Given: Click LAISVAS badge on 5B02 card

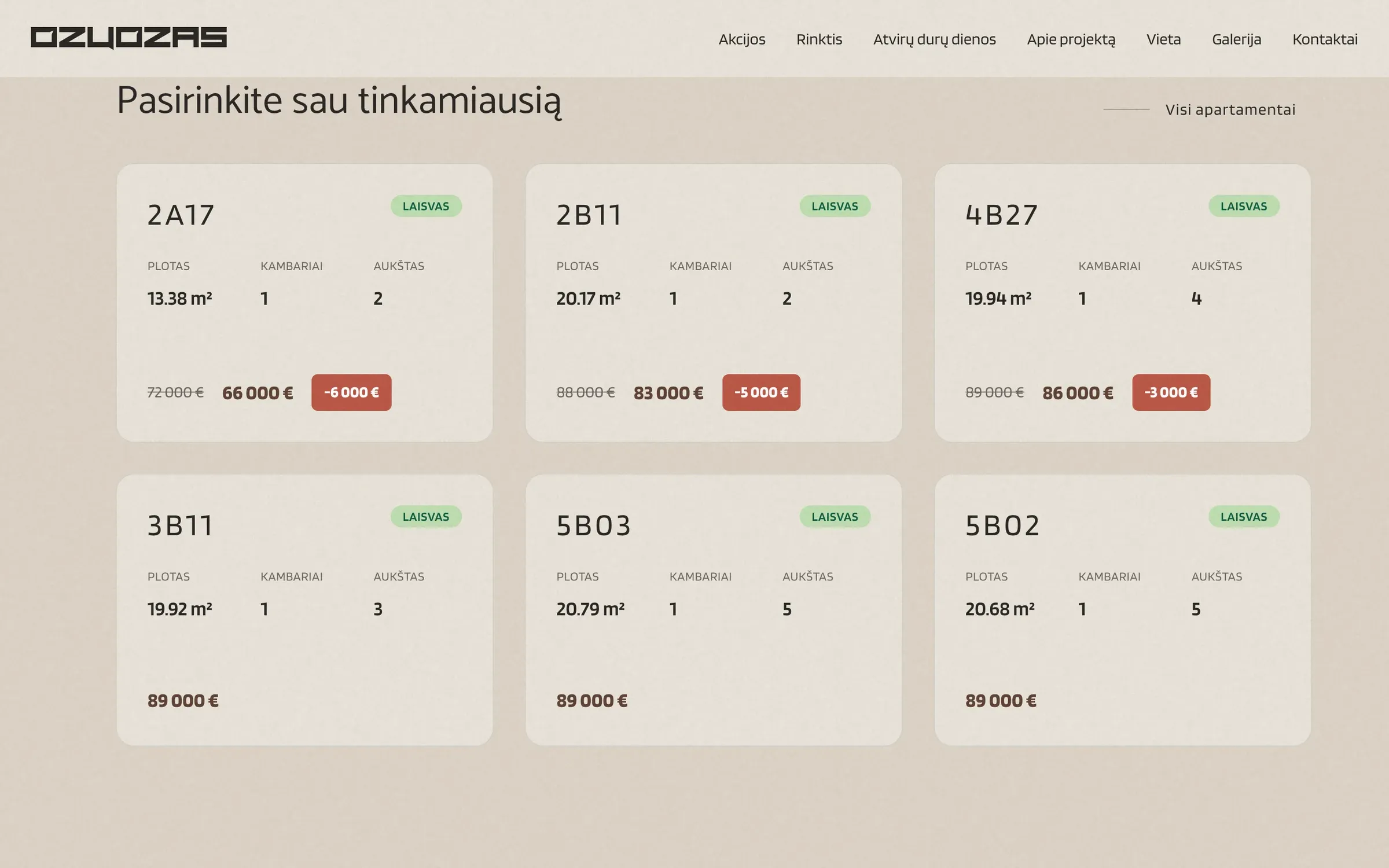Looking at the screenshot, I should [1244, 517].
